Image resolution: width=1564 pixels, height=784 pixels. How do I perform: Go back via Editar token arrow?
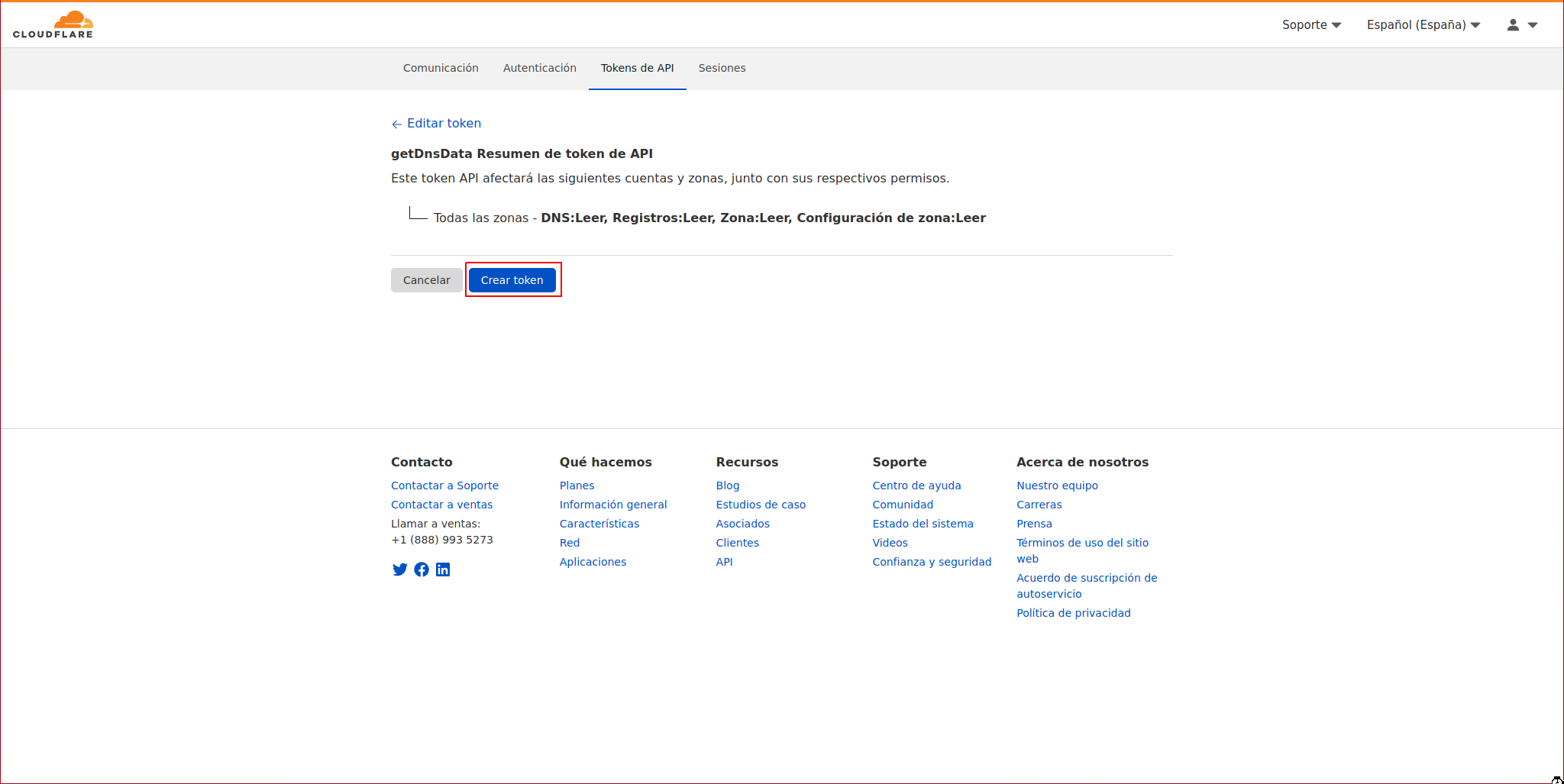click(396, 124)
